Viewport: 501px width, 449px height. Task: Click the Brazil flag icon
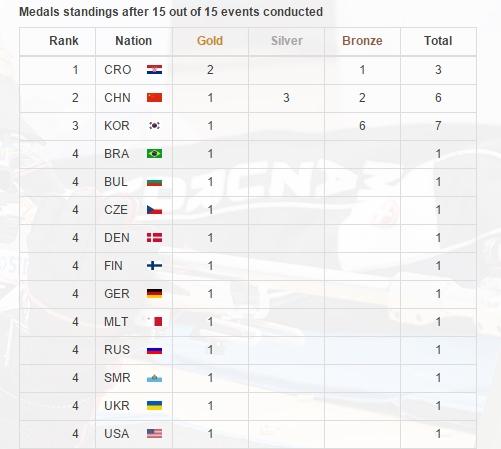[x=154, y=154]
